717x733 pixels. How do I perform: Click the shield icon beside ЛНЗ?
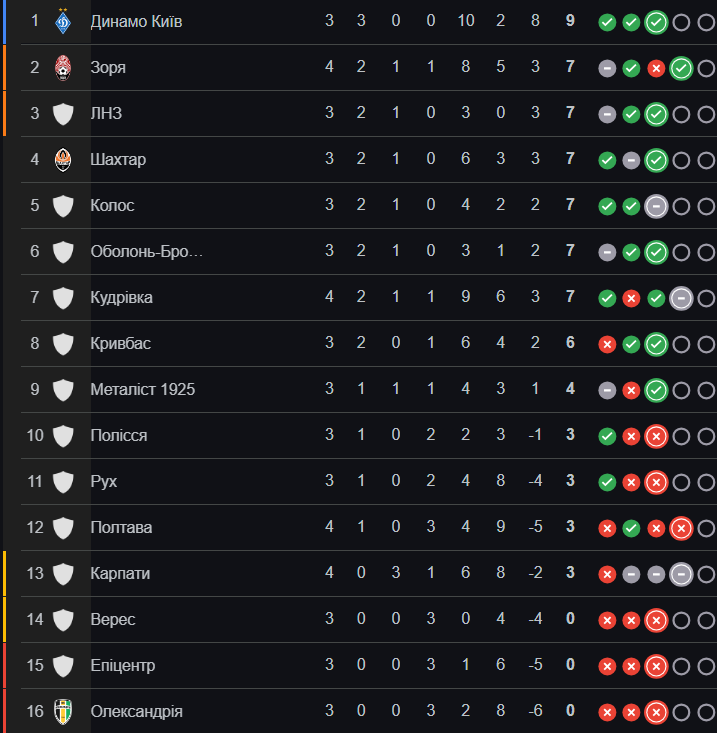[63, 114]
